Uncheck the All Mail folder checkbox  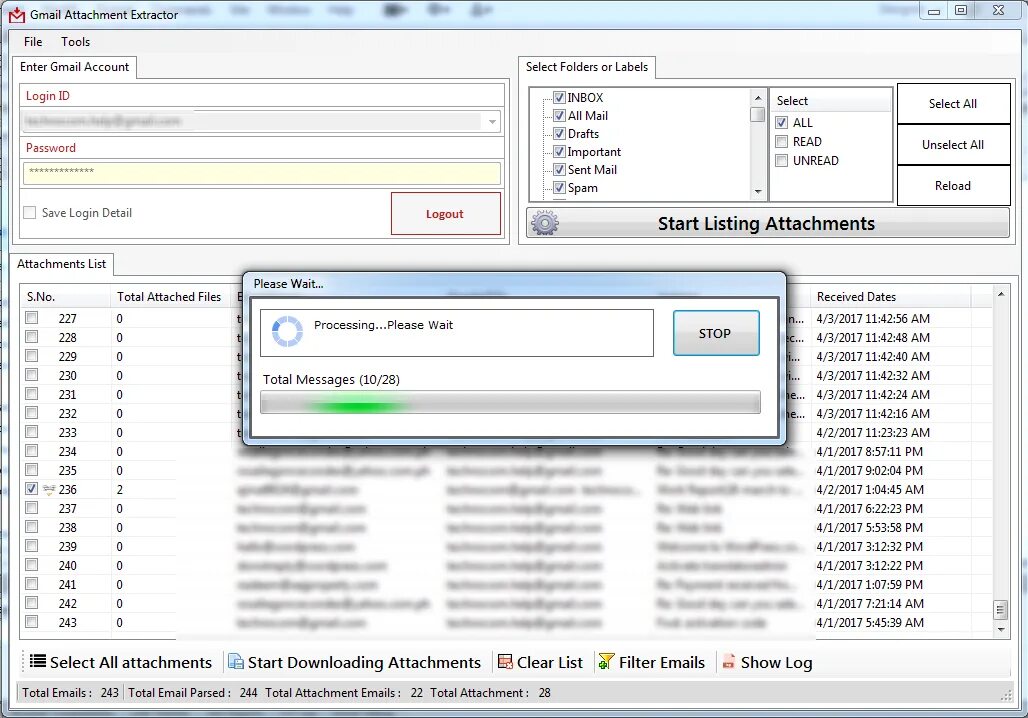coord(559,115)
